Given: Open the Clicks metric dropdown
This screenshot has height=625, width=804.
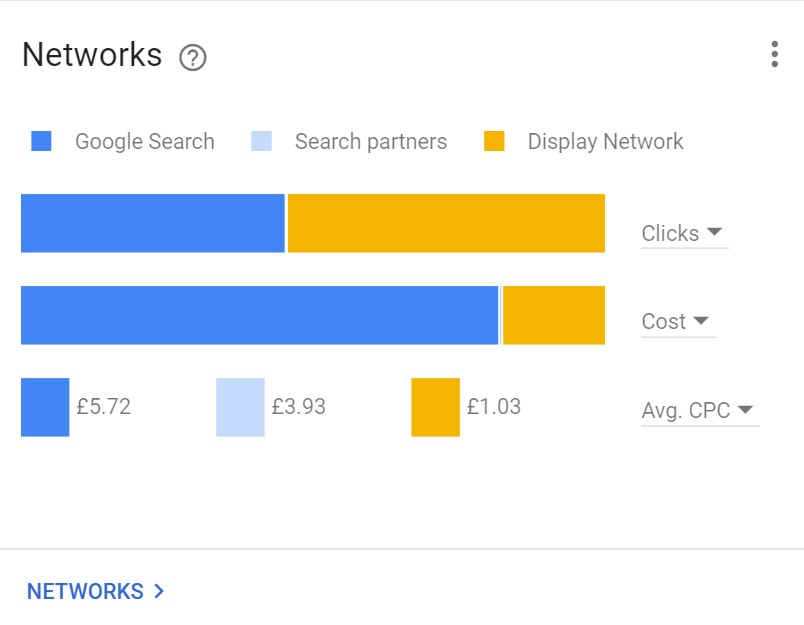Looking at the screenshot, I should click(685, 234).
